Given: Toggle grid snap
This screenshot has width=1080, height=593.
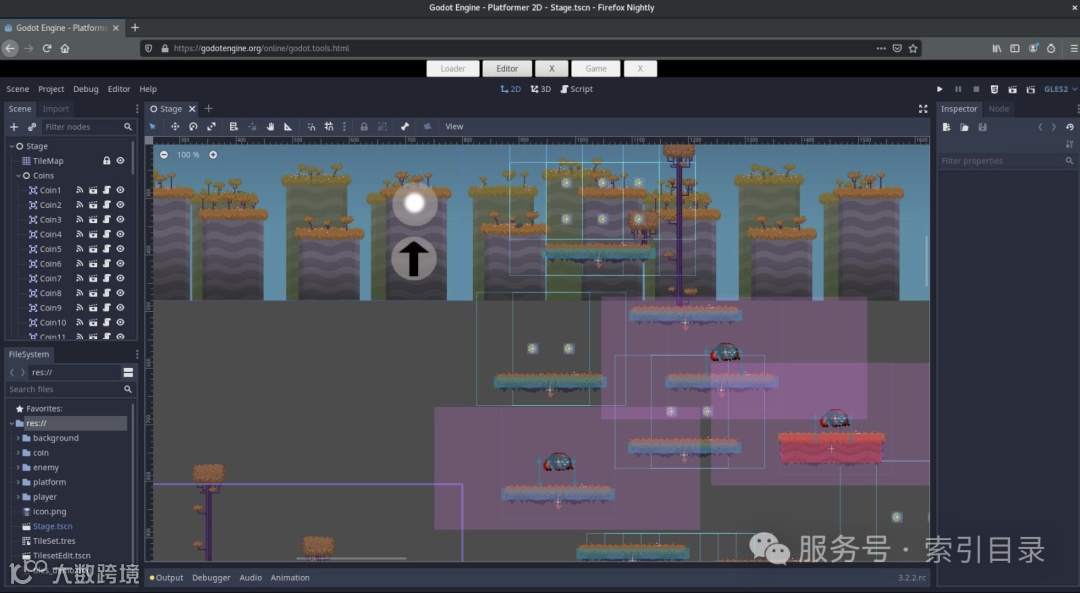Looking at the screenshot, I should click(329, 127).
